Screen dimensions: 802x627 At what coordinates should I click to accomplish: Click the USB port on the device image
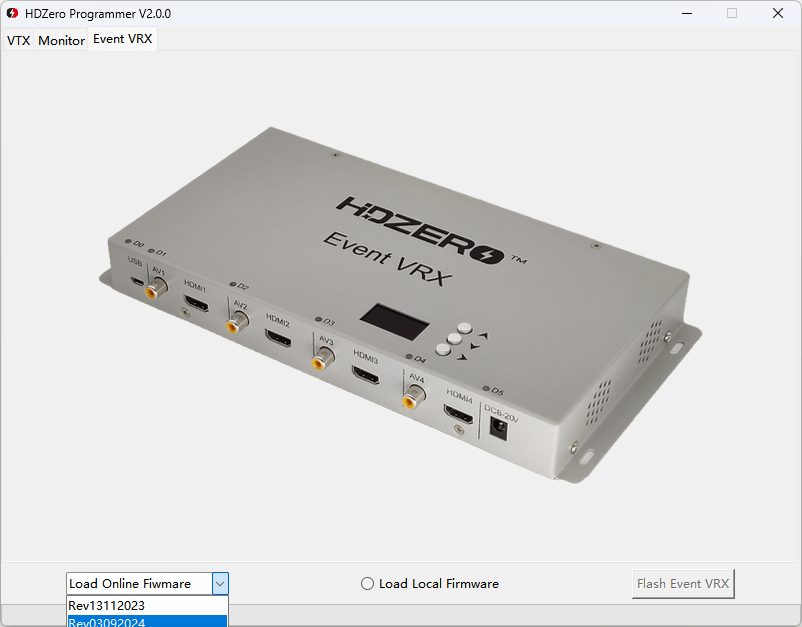click(135, 280)
